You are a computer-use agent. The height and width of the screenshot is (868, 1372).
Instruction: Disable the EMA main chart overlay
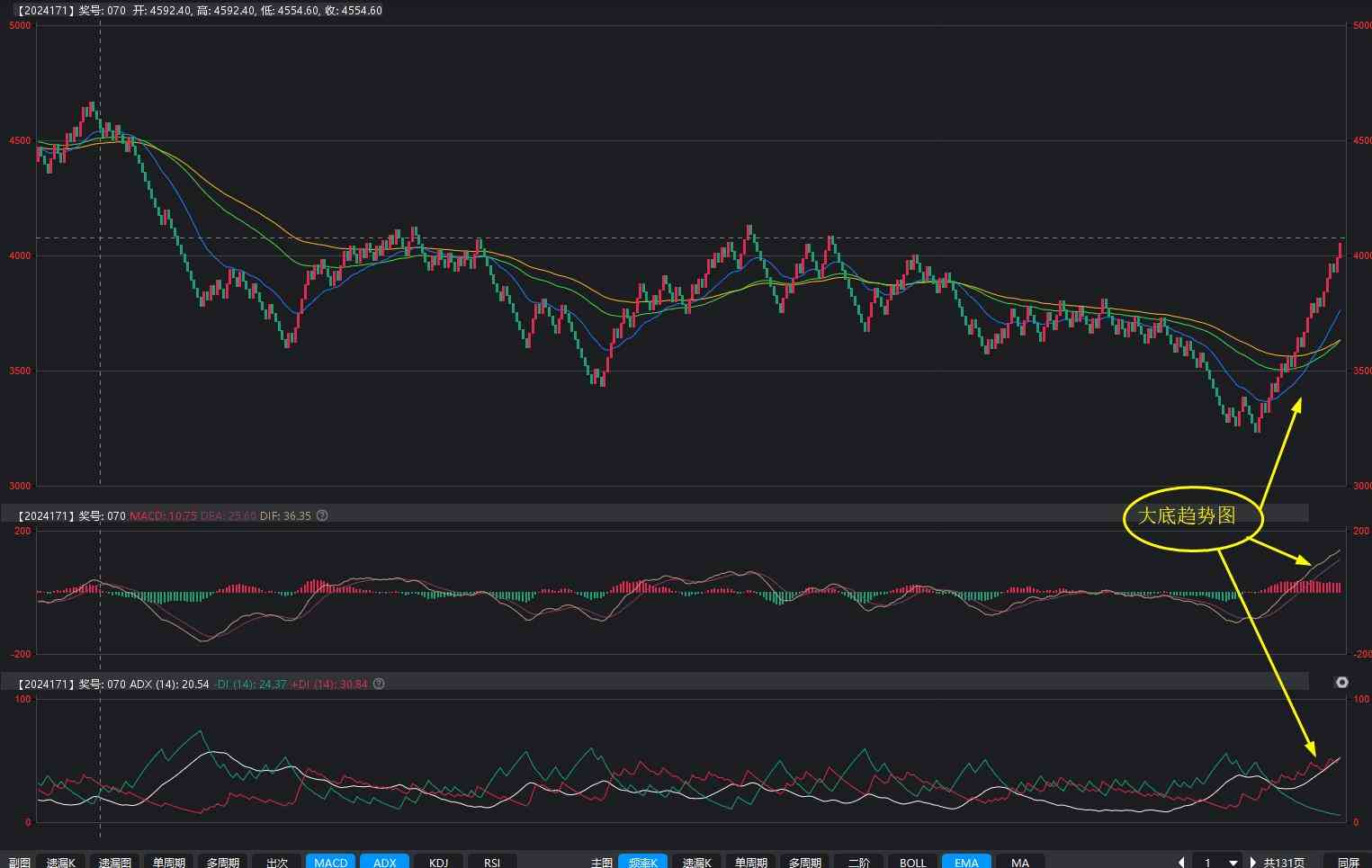pyautogui.click(x=966, y=862)
